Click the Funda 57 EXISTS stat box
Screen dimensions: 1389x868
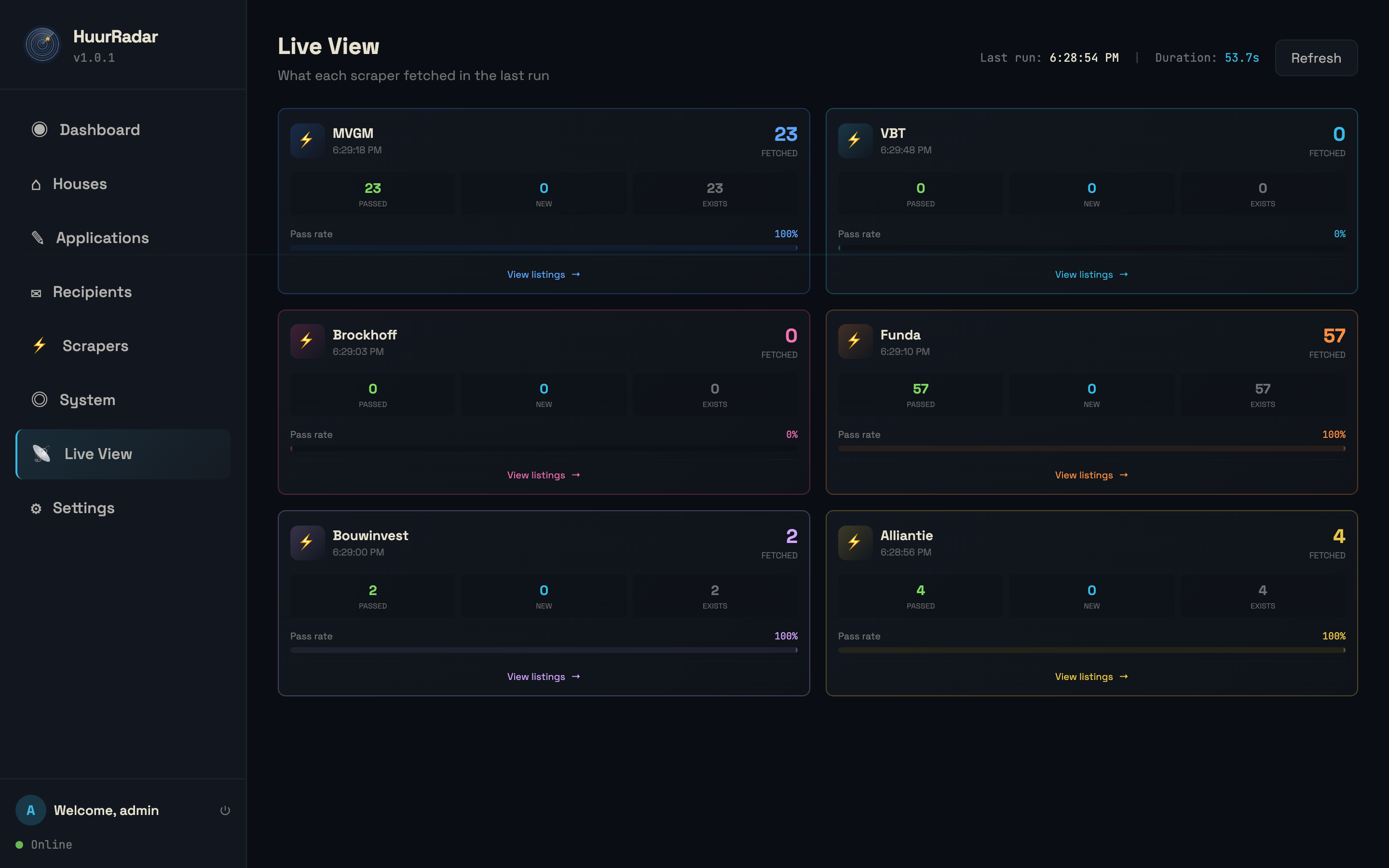(x=1263, y=395)
